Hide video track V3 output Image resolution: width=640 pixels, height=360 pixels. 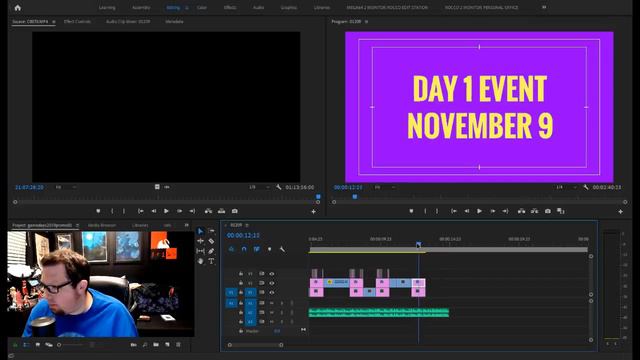[271, 274]
